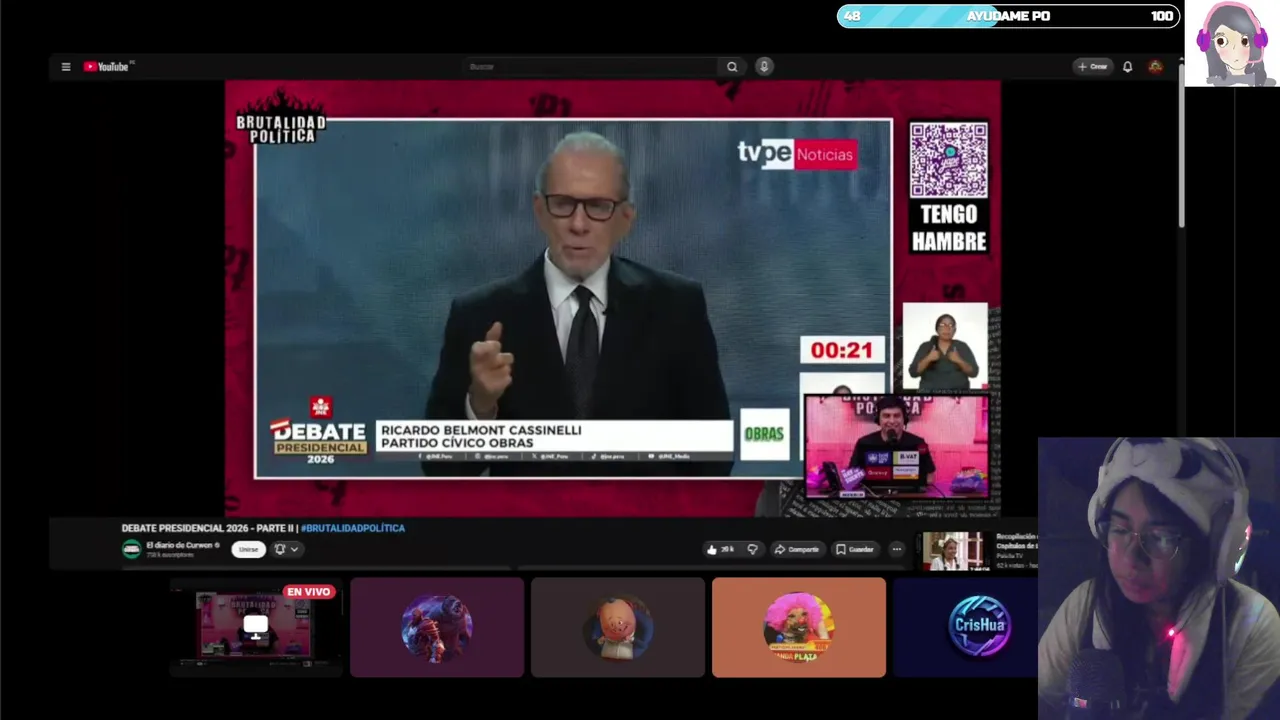This screenshot has width=1280, height=720.
Task: Open the account avatar menu
Action: pyautogui.click(x=1156, y=67)
